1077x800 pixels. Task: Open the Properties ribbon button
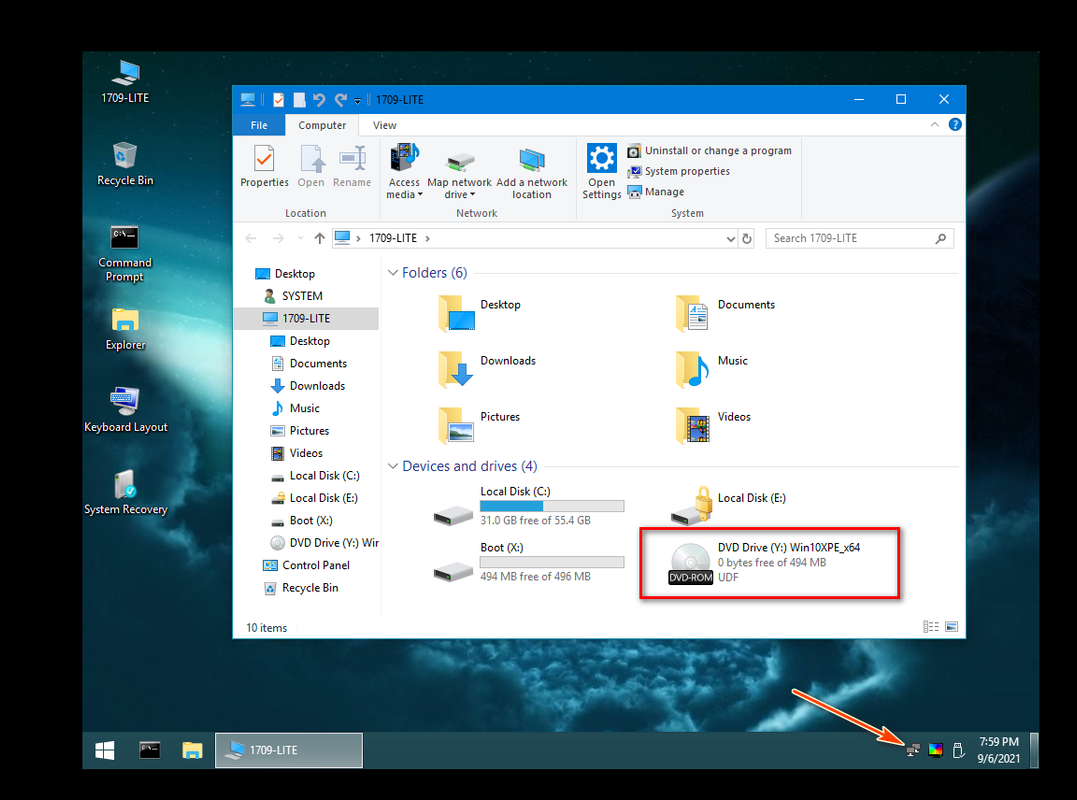pyautogui.click(x=264, y=167)
